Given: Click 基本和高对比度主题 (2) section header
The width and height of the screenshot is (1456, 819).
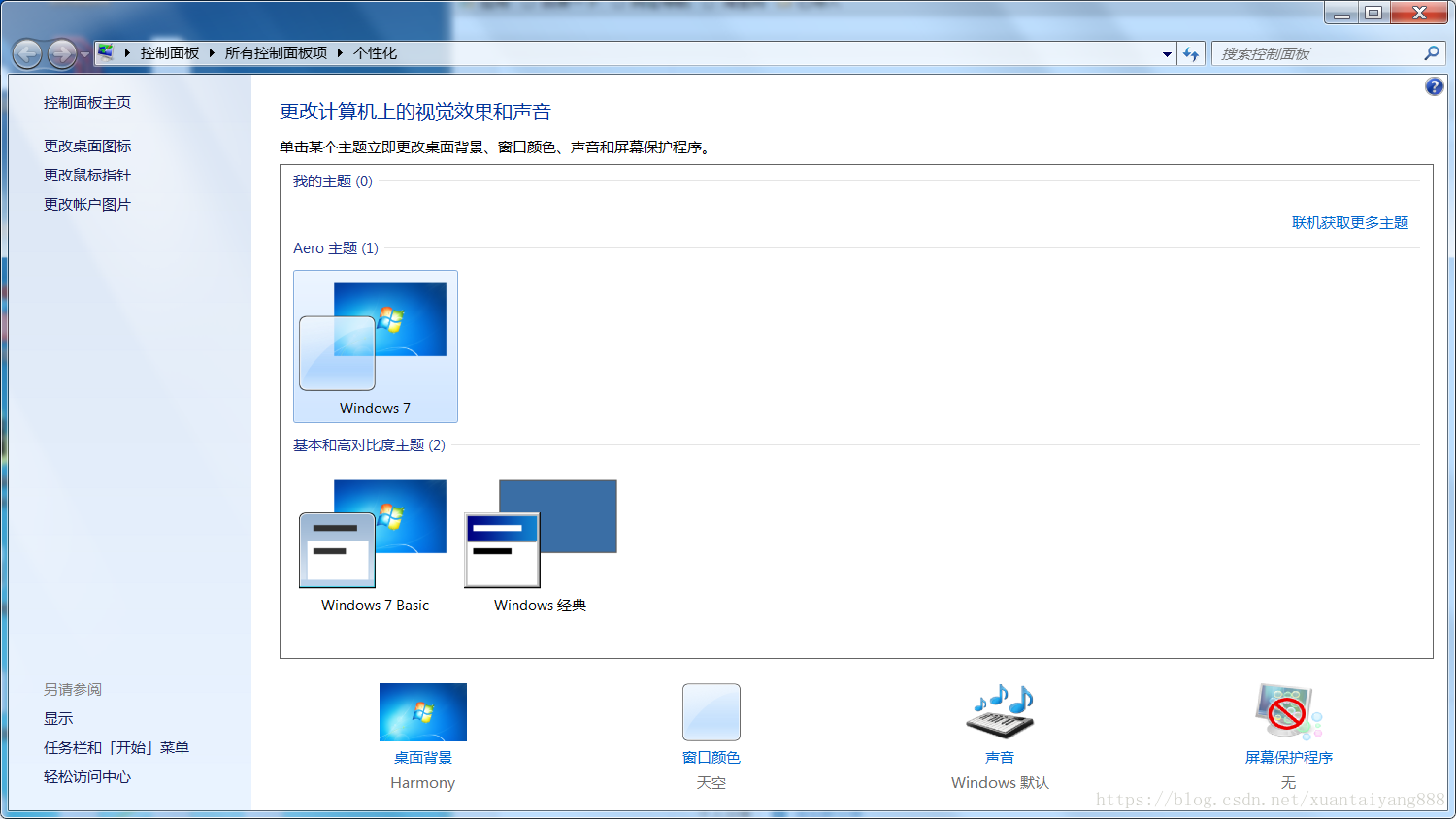Looking at the screenshot, I should point(369,444).
